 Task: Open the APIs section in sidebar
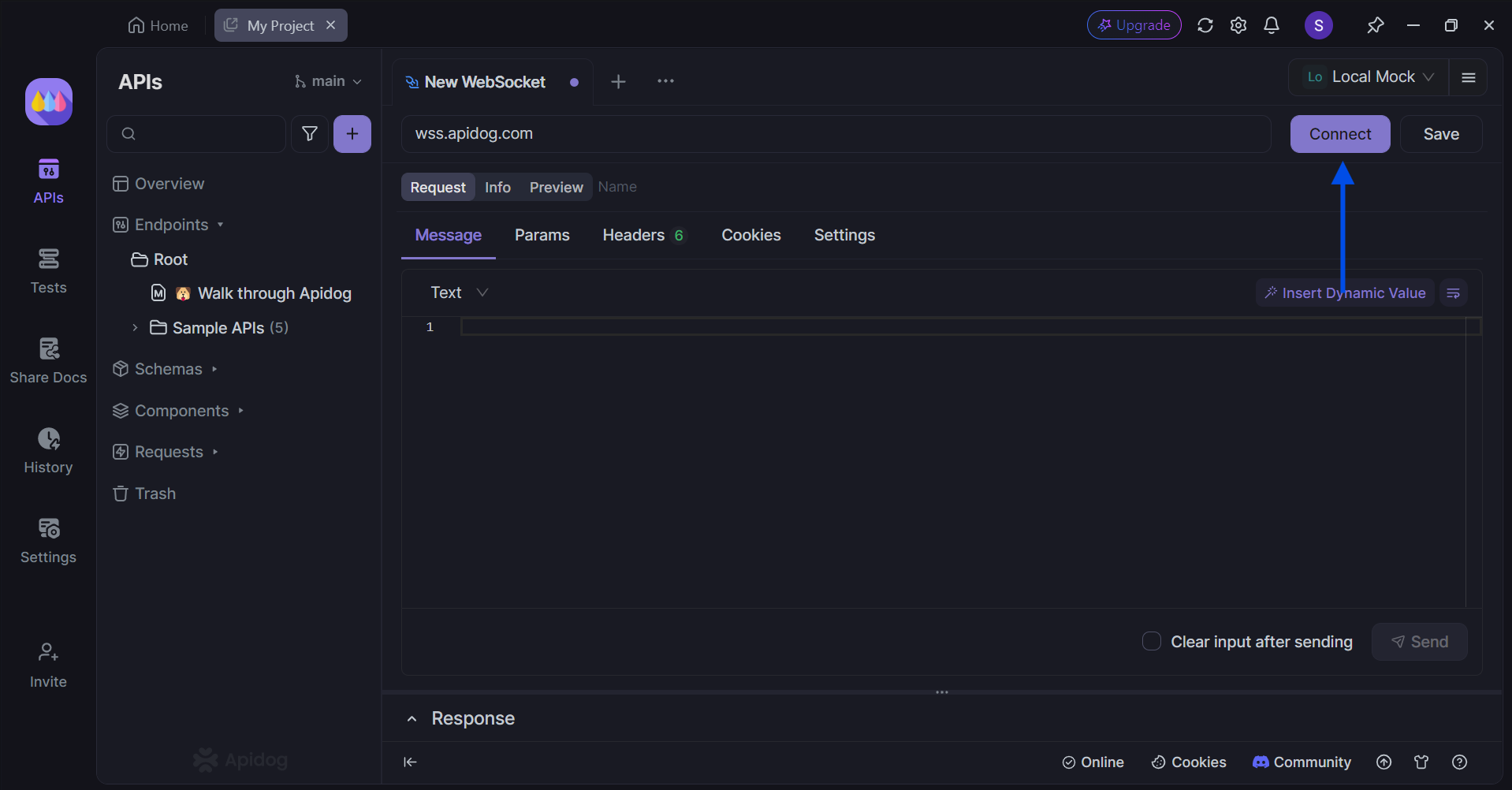tap(48, 181)
